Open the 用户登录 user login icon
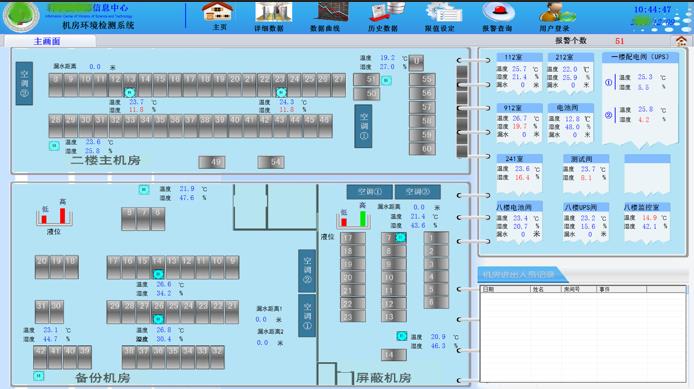Screen dimensions: 694x389 pos(556,12)
